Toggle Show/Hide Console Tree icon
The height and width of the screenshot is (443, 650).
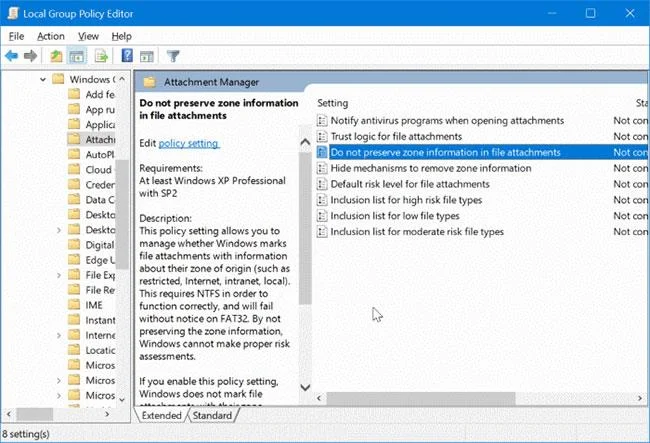tap(77, 56)
